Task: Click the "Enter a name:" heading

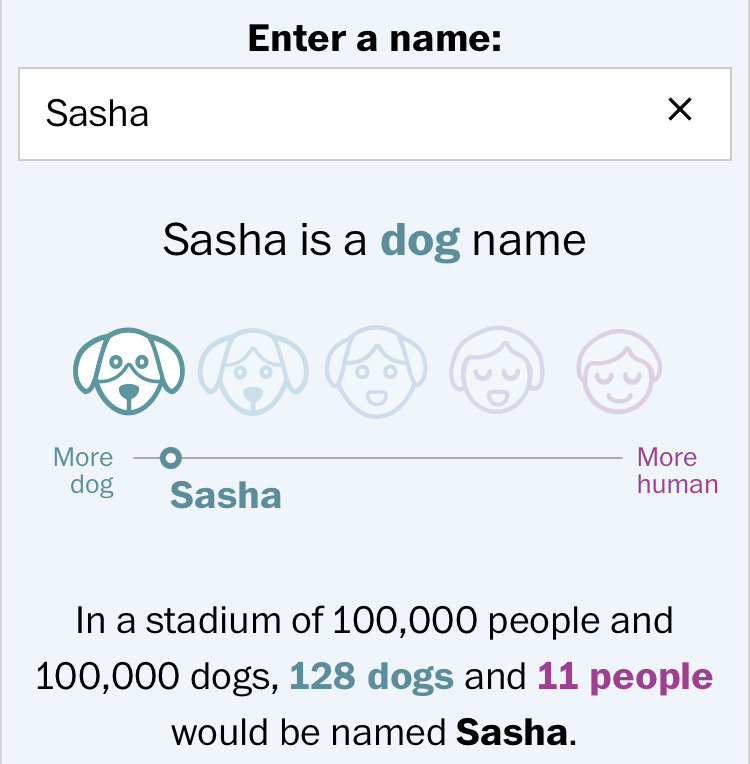Action: 375,38
